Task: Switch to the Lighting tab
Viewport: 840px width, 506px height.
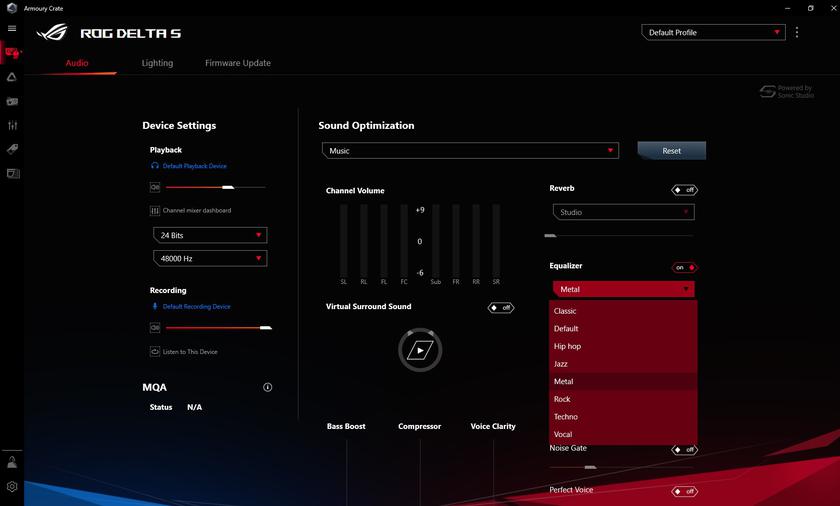Action: coord(157,63)
